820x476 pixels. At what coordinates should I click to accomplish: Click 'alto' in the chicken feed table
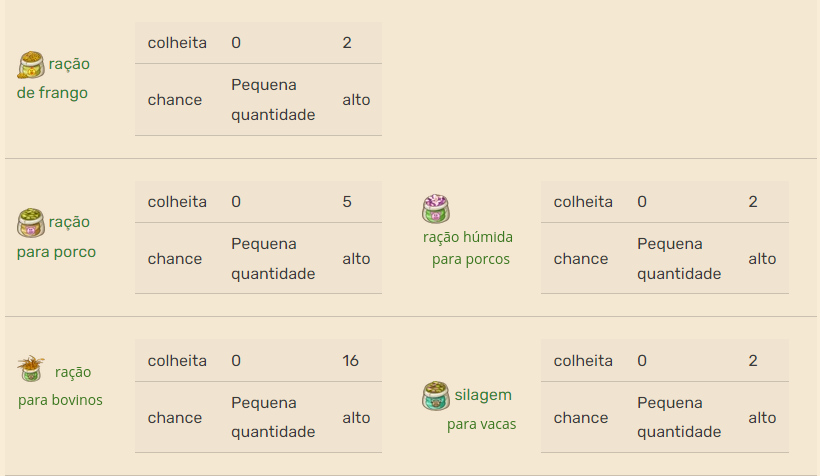[356, 100]
